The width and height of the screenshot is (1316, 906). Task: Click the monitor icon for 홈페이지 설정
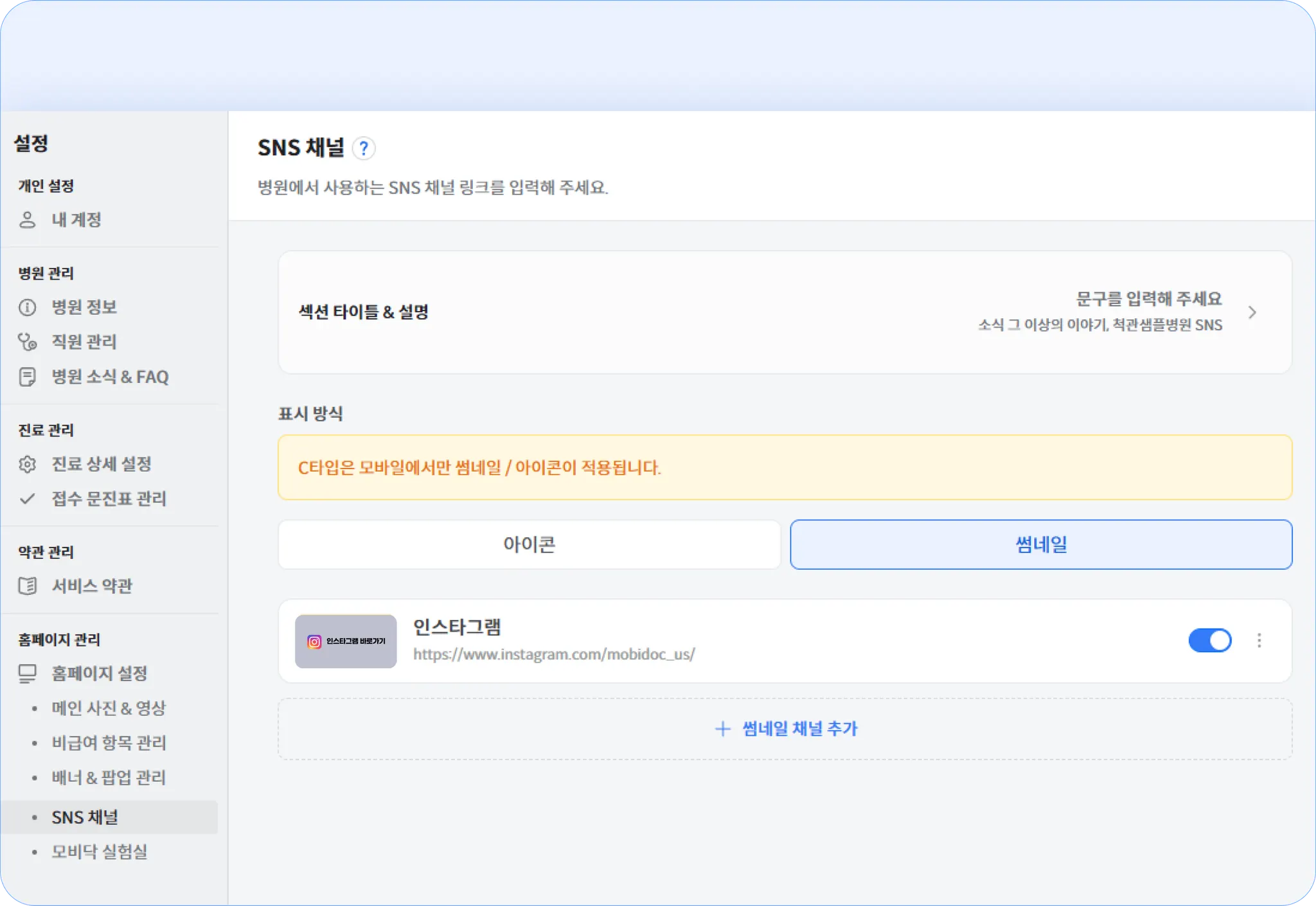pos(27,673)
